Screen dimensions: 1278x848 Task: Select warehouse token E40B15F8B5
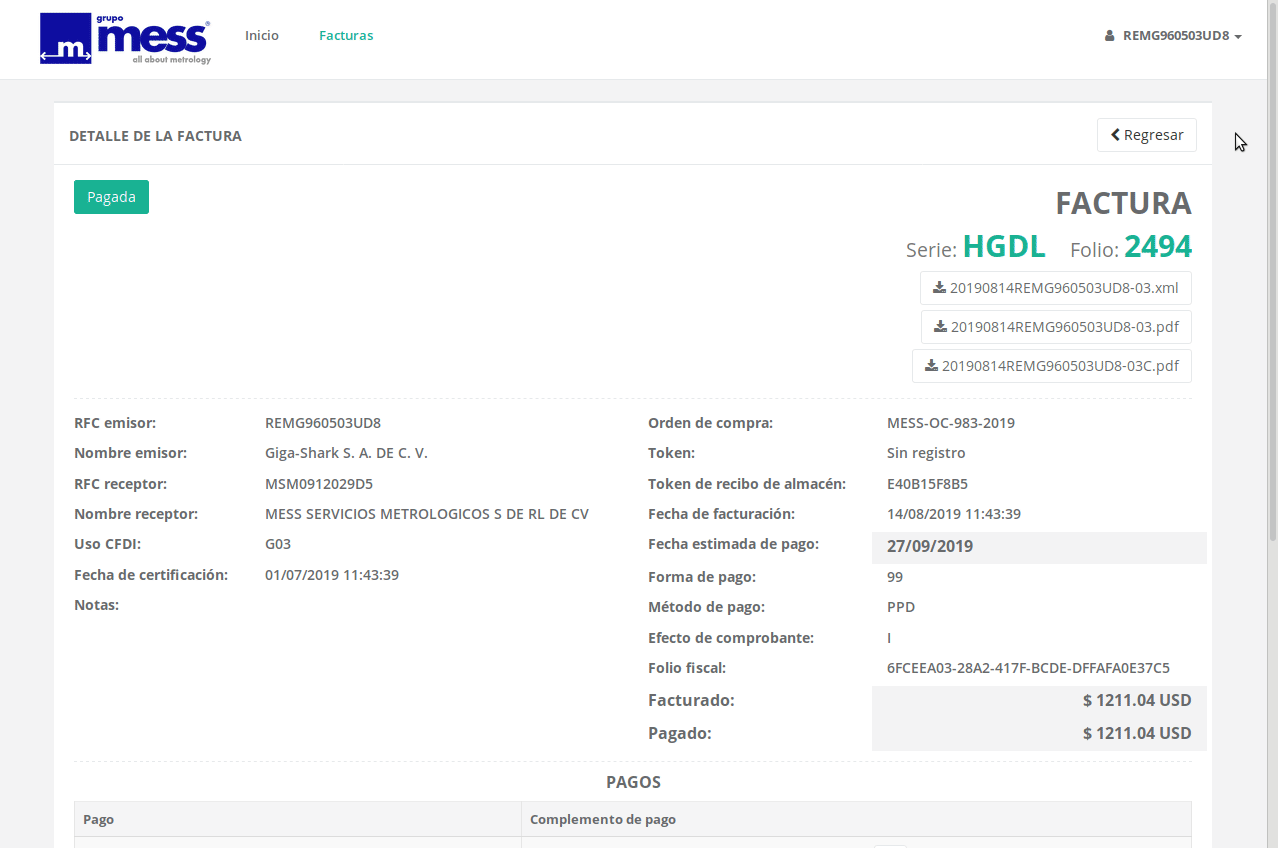(927, 484)
